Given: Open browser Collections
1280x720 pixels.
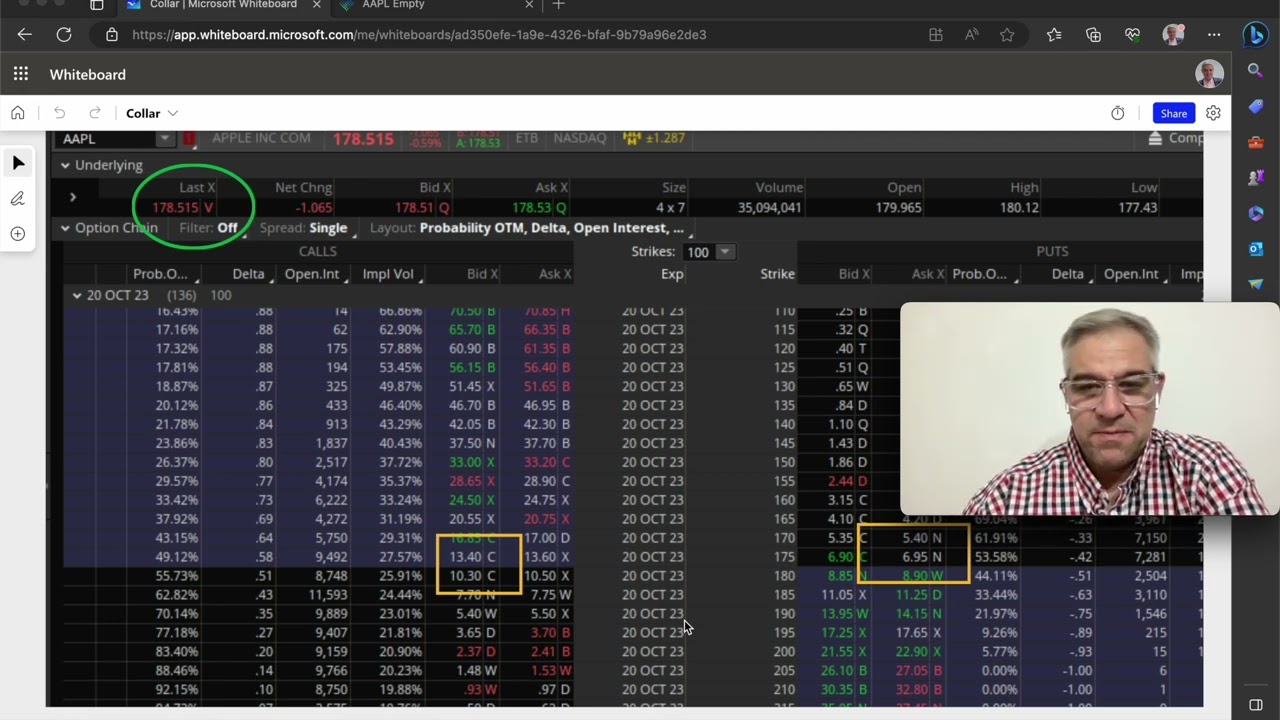Looking at the screenshot, I should coord(1093,35).
